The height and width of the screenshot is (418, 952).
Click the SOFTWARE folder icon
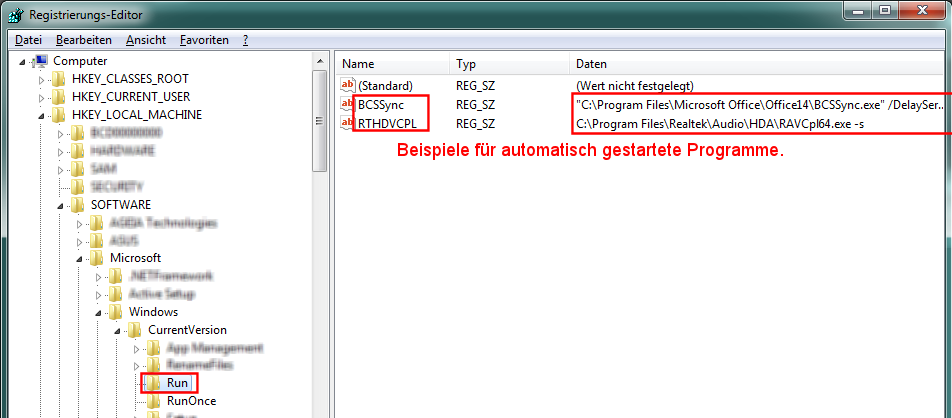pos(79,205)
